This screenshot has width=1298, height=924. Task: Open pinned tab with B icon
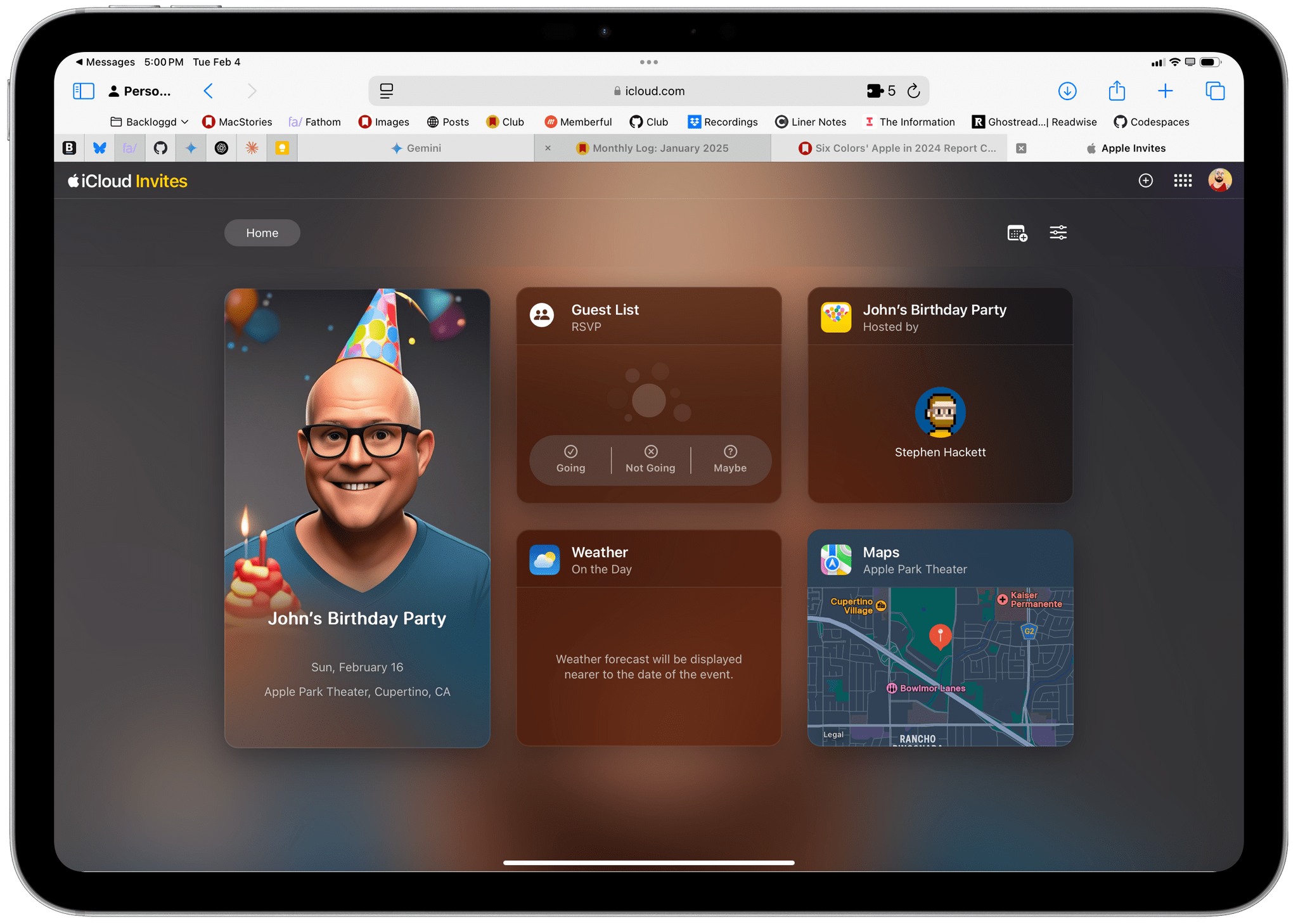pos(70,148)
